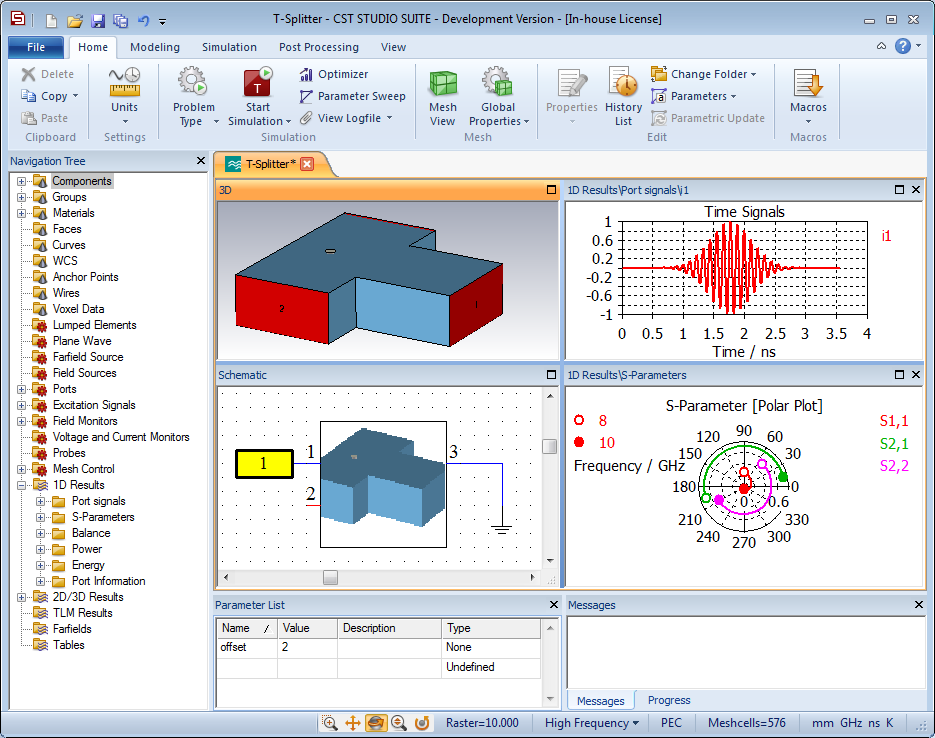Click the scroll down arrow in Parameter List
The height and width of the screenshot is (738, 935).
click(550, 699)
